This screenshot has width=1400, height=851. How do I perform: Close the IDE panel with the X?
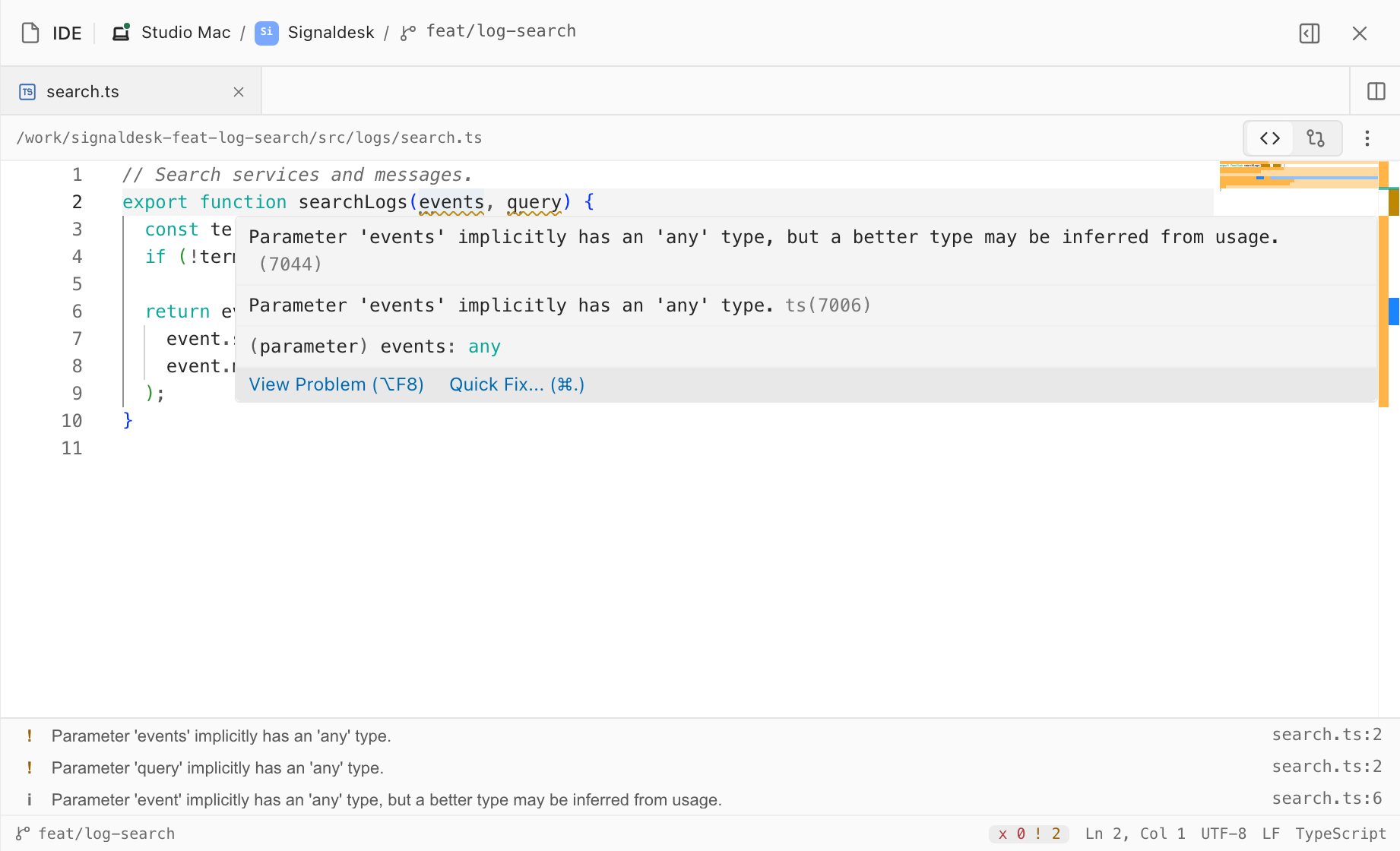(1360, 33)
